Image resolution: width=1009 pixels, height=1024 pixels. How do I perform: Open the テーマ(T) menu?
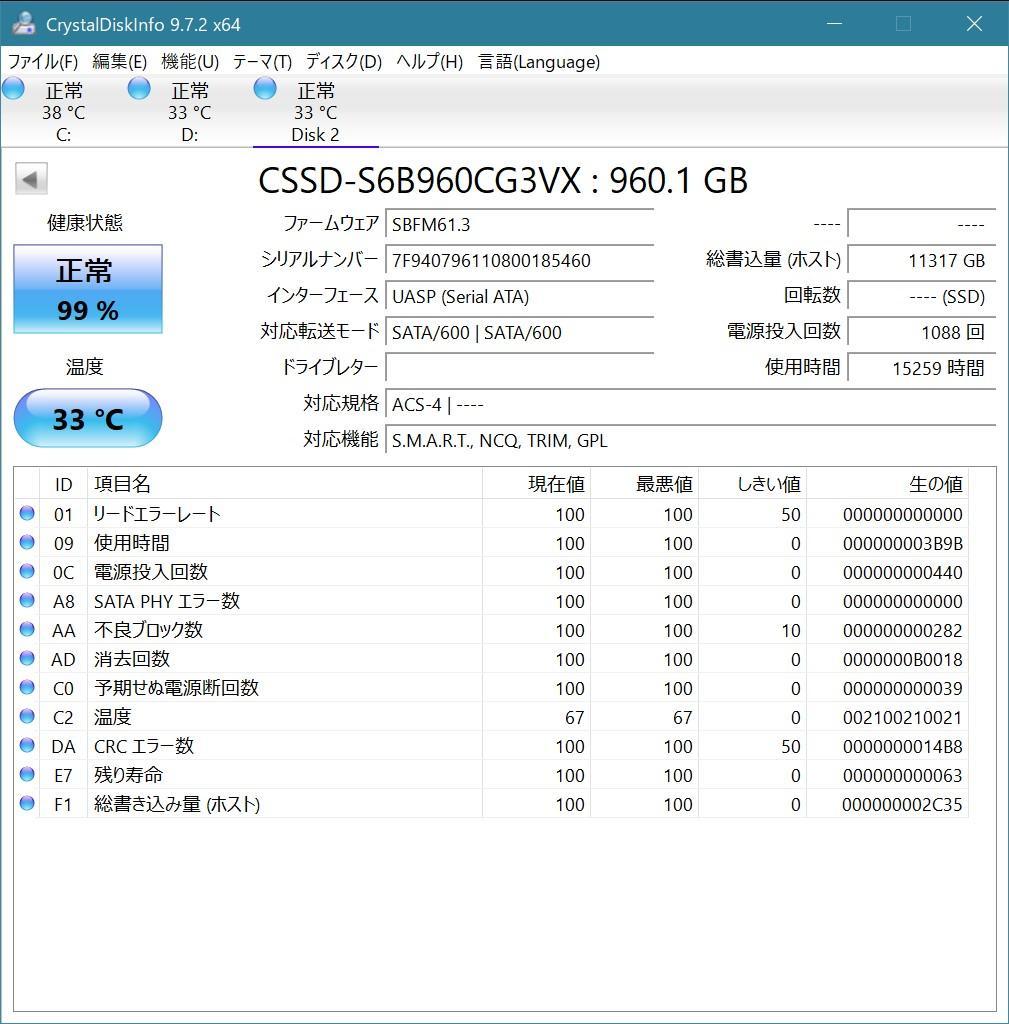pos(259,62)
